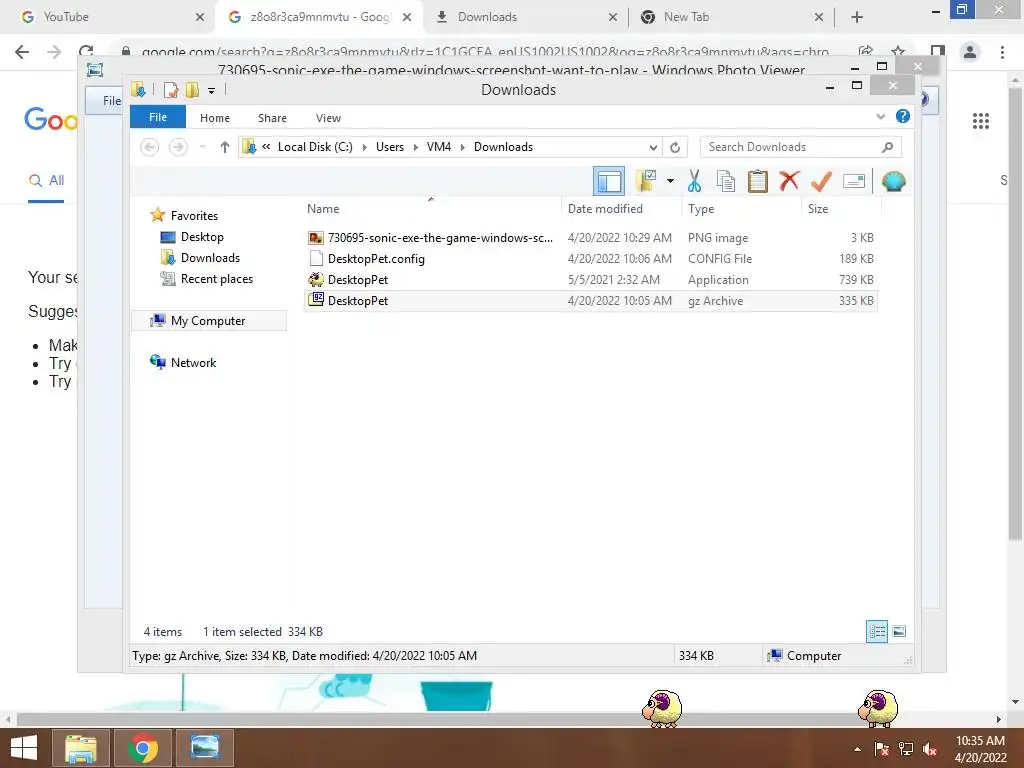Sort files by the Type column
Screen dimensions: 1024x768
coord(701,208)
